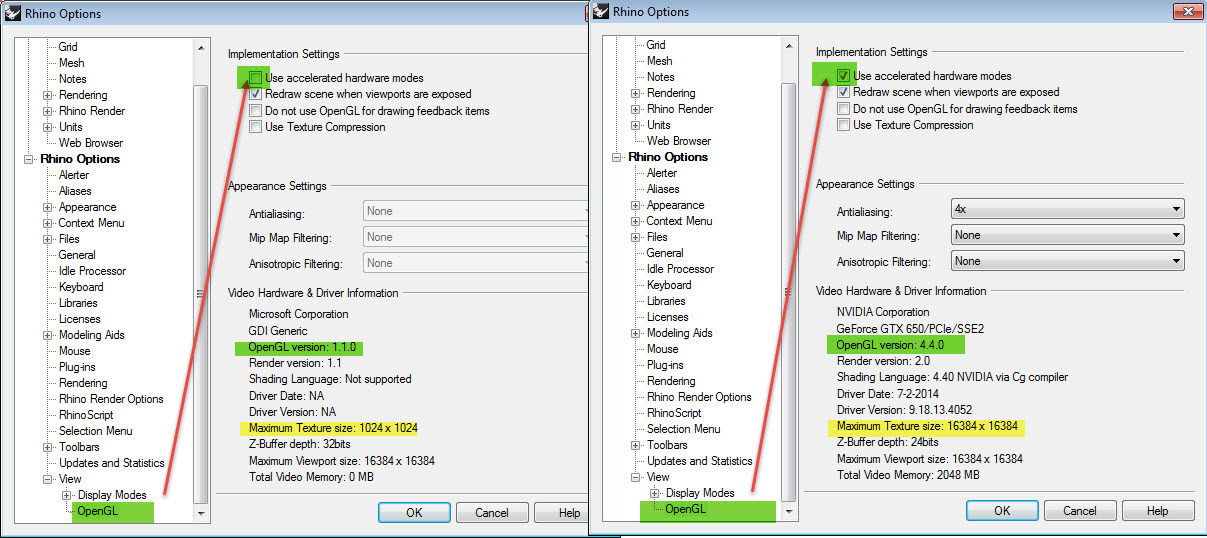The width and height of the screenshot is (1207, 538).
Task: Click the Antialiasing combo box in left window
Action: [475, 211]
